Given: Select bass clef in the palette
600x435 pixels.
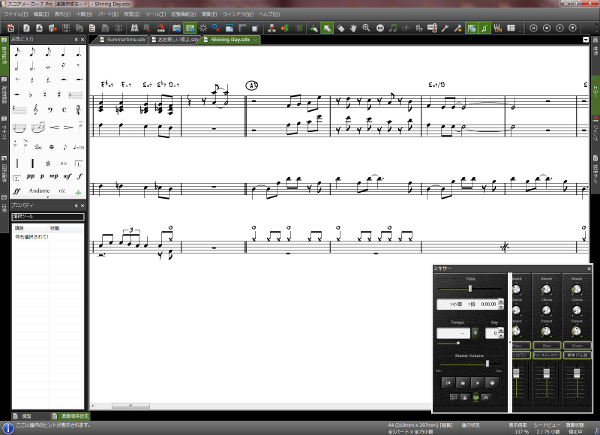Looking at the screenshot, I should [x=50, y=110].
